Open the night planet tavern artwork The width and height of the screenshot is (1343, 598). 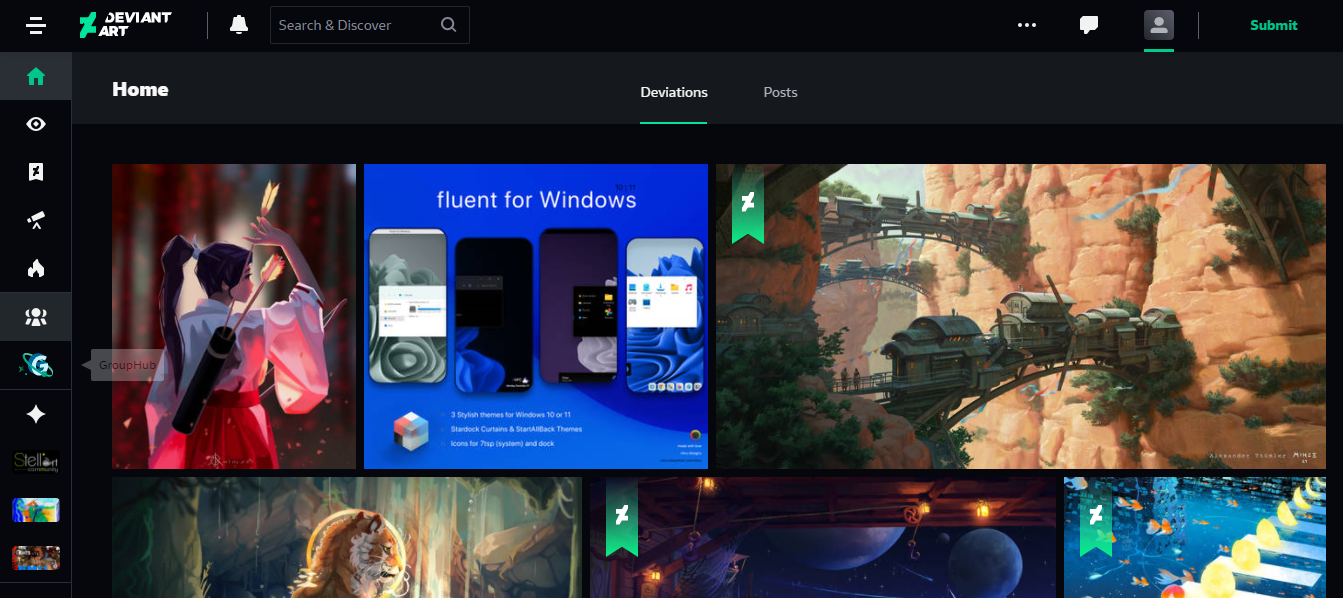click(x=823, y=537)
